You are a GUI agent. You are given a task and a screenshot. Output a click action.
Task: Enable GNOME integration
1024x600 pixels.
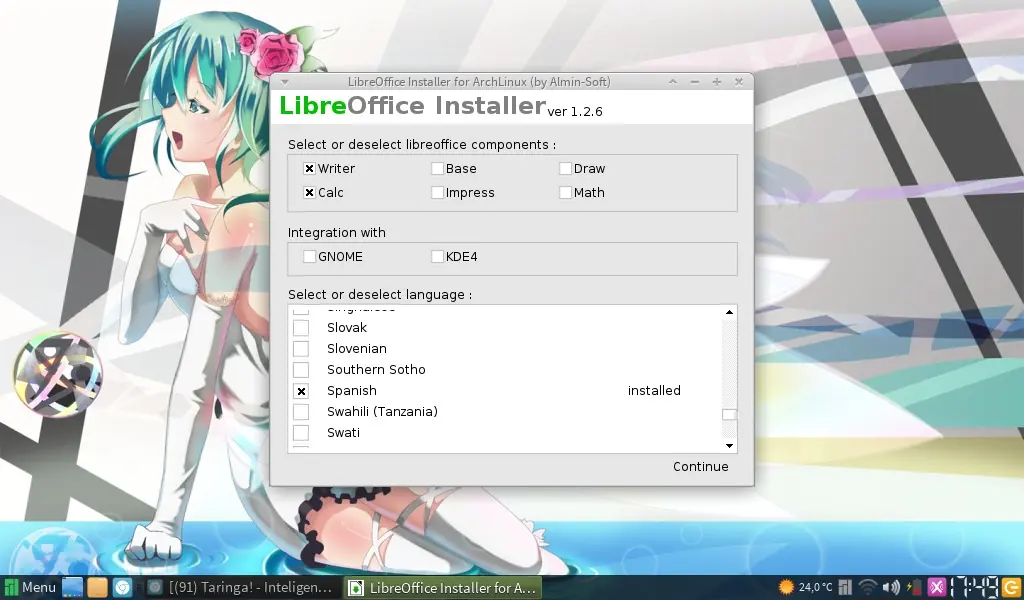[x=309, y=257]
